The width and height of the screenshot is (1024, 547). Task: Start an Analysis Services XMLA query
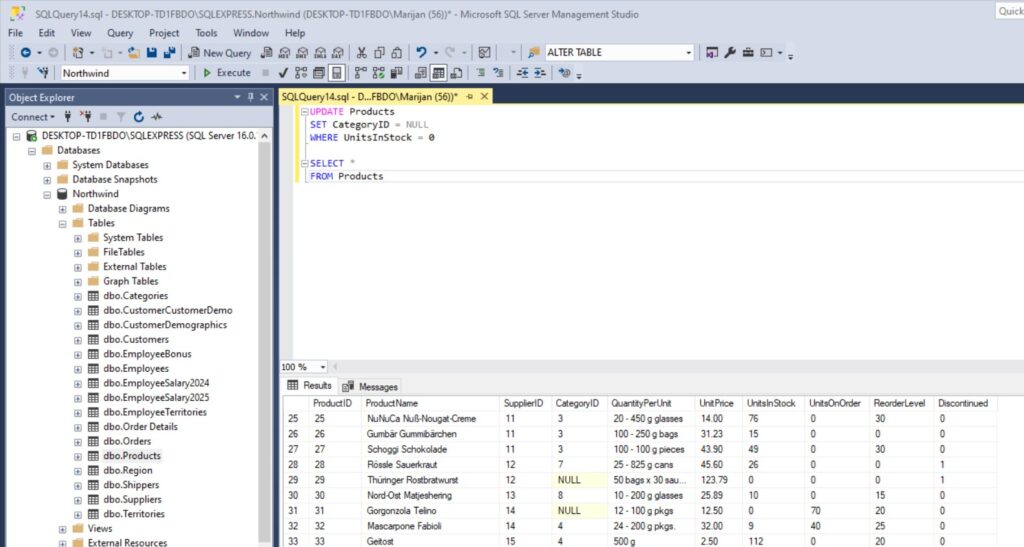pos(320,53)
